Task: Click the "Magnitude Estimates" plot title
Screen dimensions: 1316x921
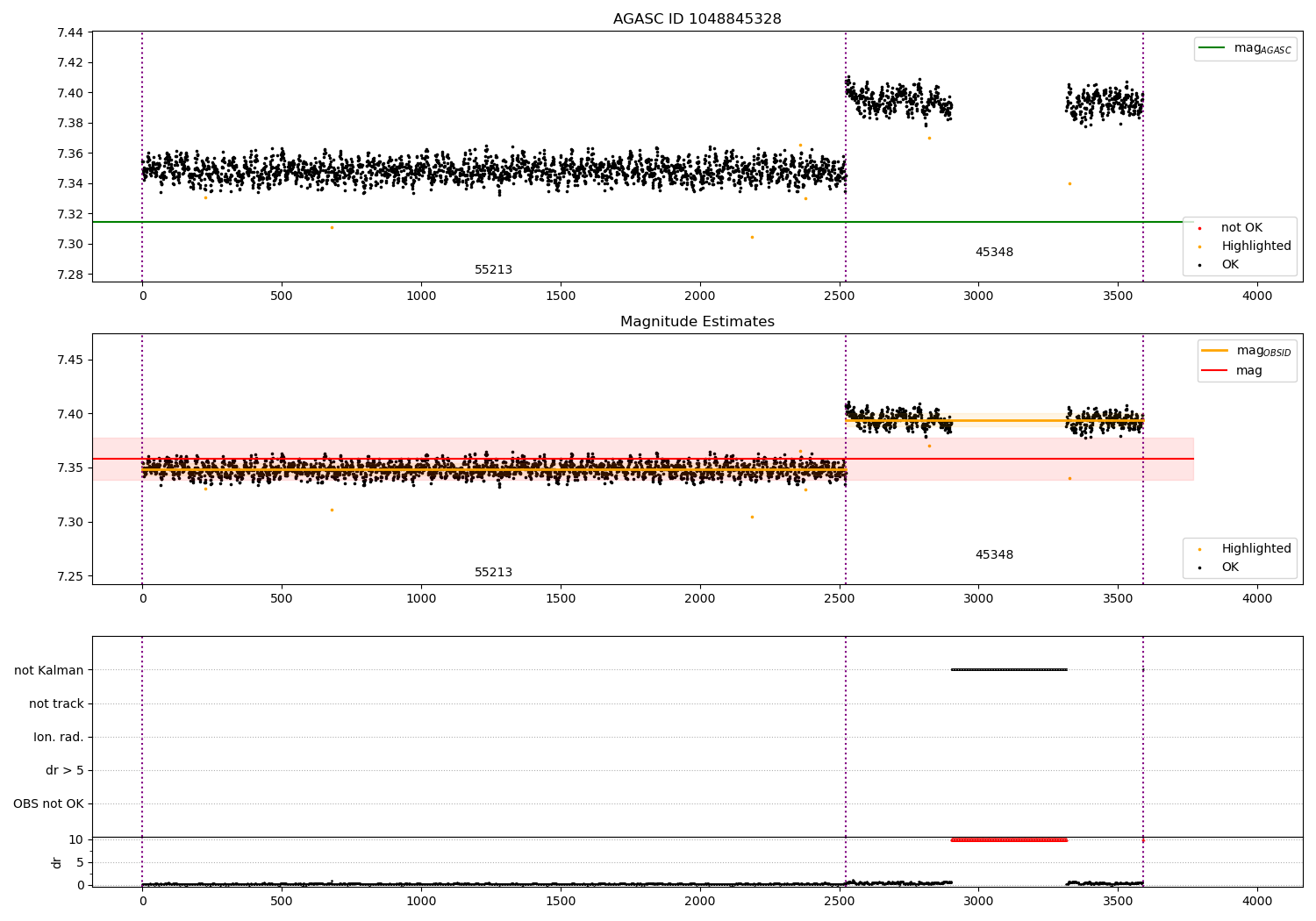Action: click(697, 322)
